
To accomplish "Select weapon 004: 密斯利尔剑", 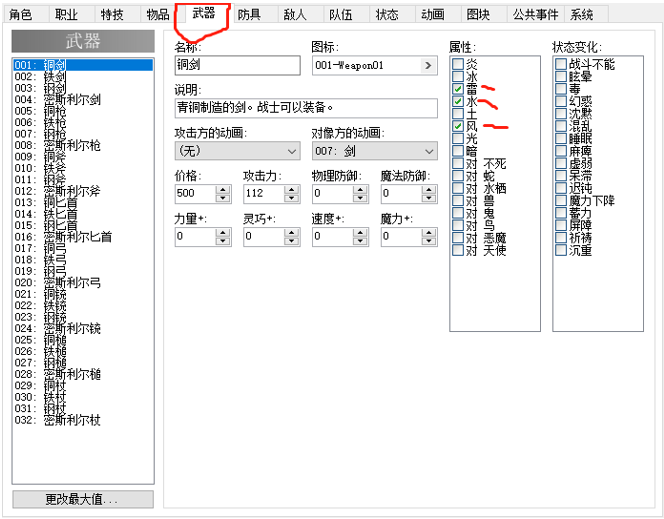I will click(83, 99).
